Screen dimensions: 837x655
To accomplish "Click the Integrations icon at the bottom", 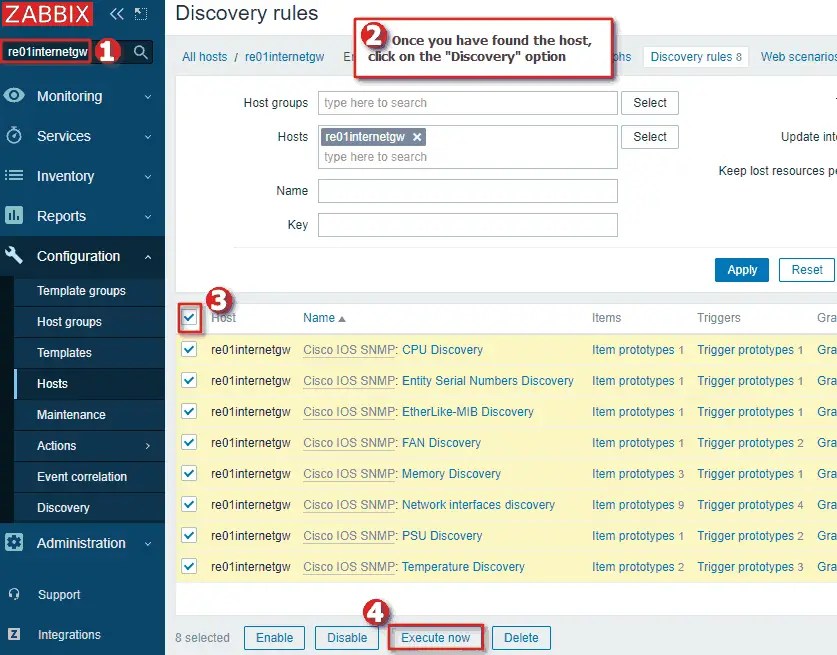I will point(16,634).
